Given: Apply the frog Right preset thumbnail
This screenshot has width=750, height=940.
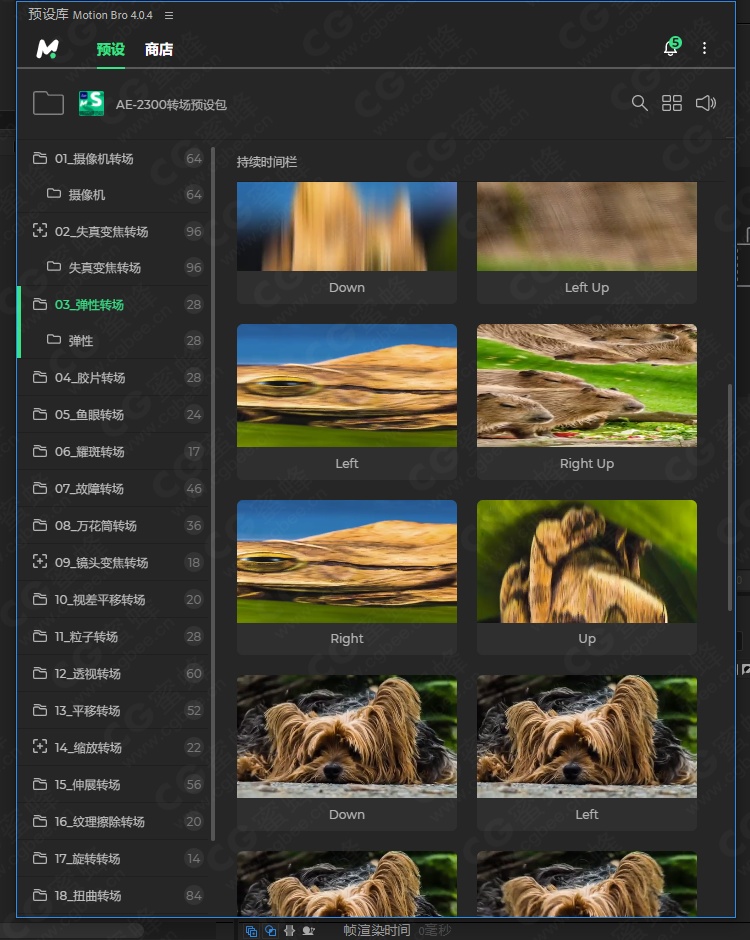Looking at the screenshot, I should click(x=347, y=561).
